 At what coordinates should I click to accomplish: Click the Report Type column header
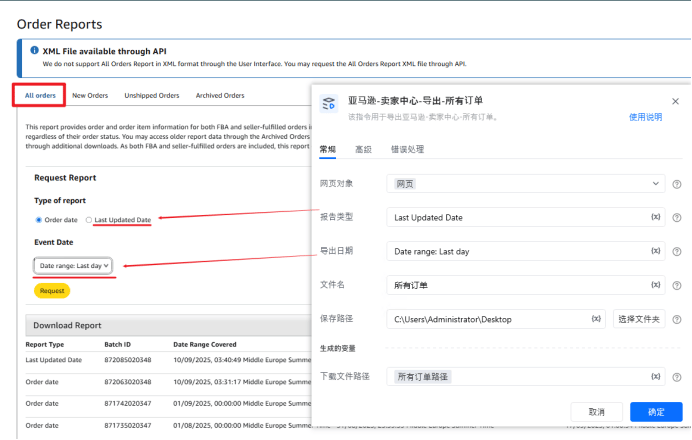[x=45, y=344]
